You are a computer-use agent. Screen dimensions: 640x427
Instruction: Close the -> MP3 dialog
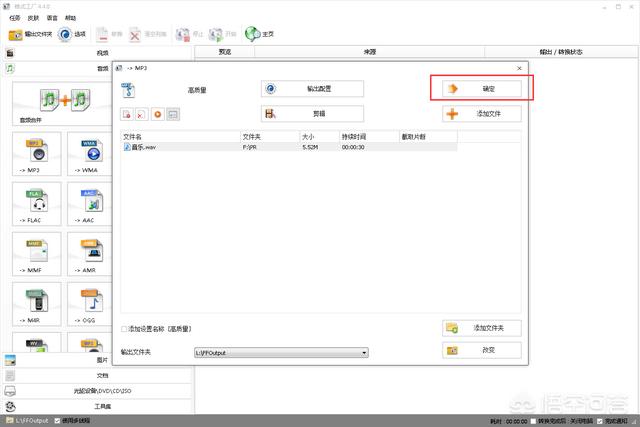519,68
